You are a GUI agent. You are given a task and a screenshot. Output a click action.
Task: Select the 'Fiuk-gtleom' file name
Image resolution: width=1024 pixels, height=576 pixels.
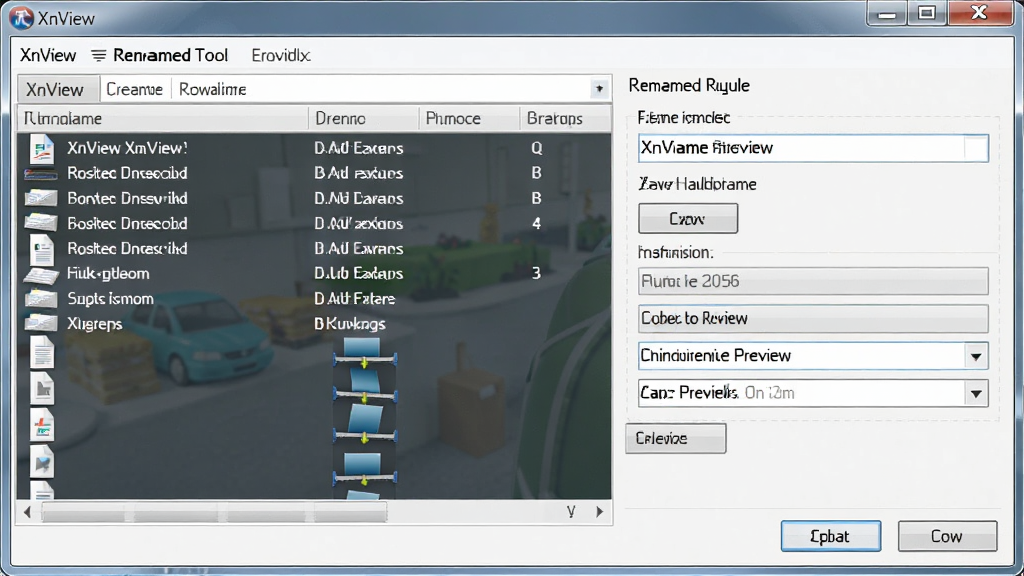tap(108, 274)
